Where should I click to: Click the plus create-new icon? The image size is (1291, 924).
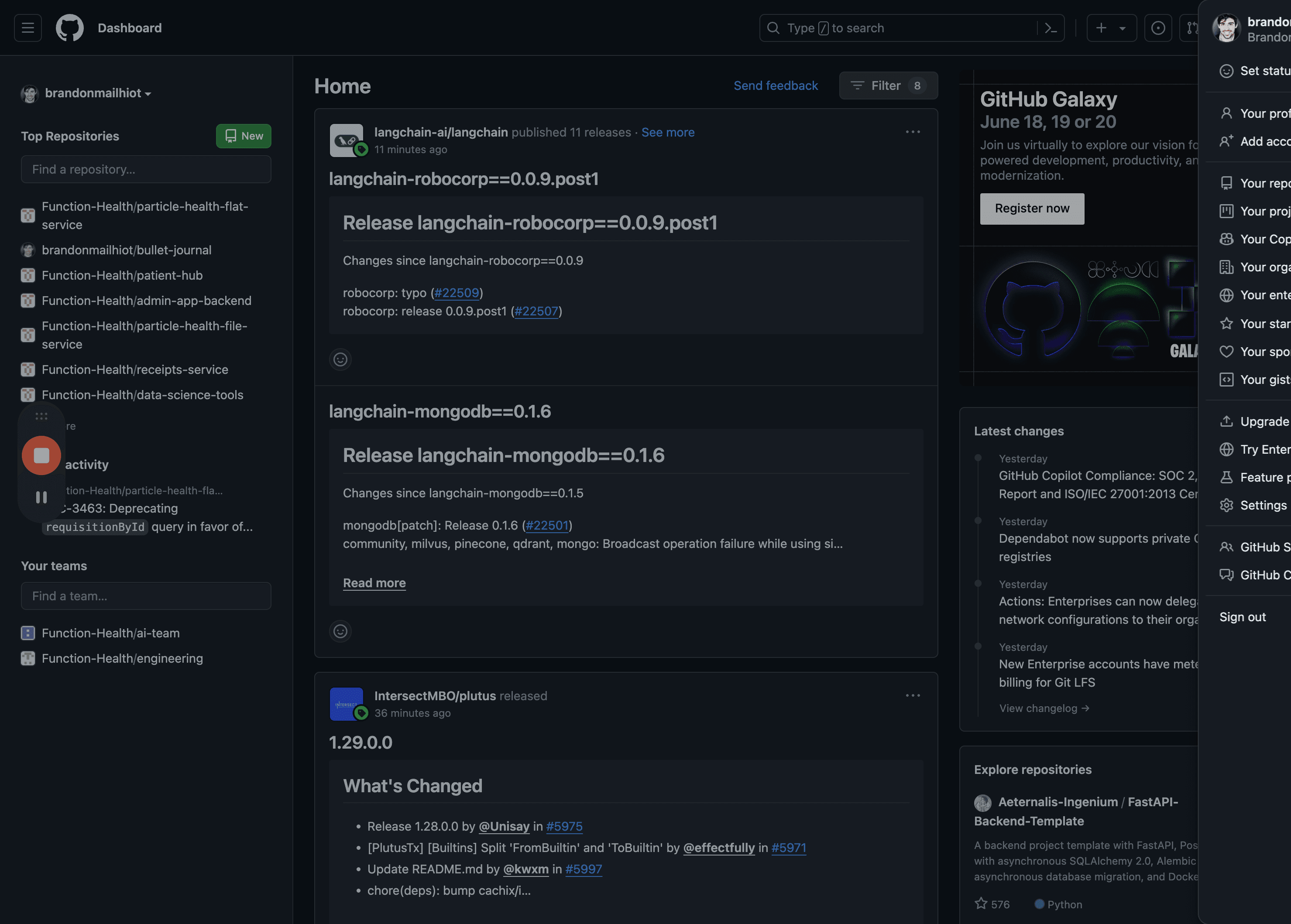click(x=1102, y=28)
